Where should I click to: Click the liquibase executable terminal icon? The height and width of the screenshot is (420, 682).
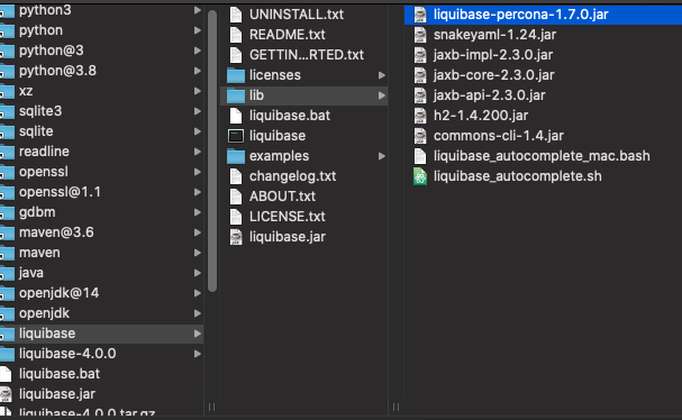pos(236,136)
